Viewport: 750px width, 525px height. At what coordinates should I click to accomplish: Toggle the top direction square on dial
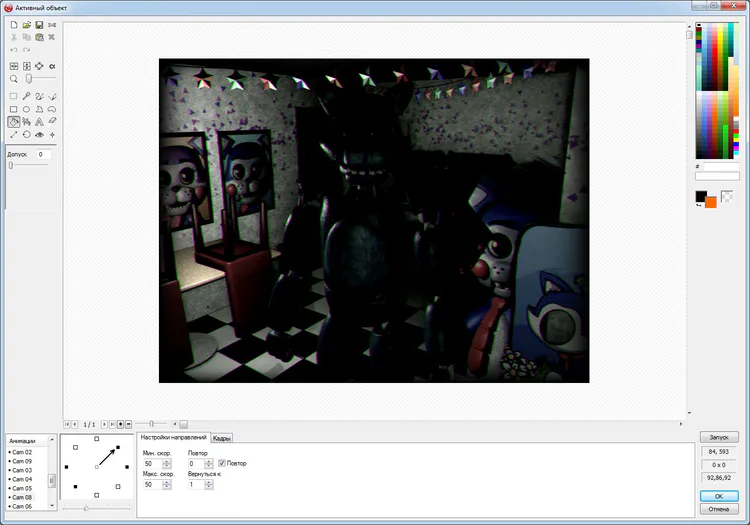[x=97, y=438]
